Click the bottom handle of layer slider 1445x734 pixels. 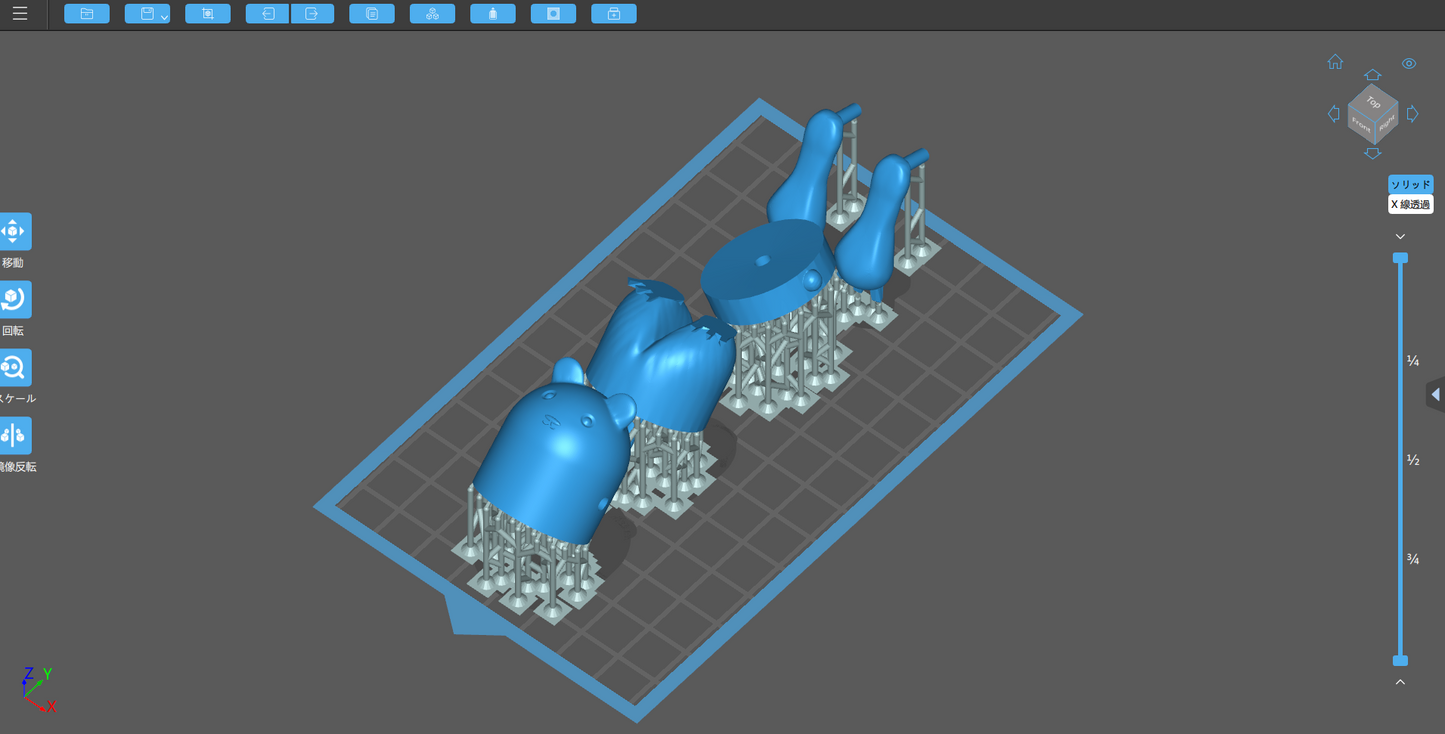coord(1400,661)
